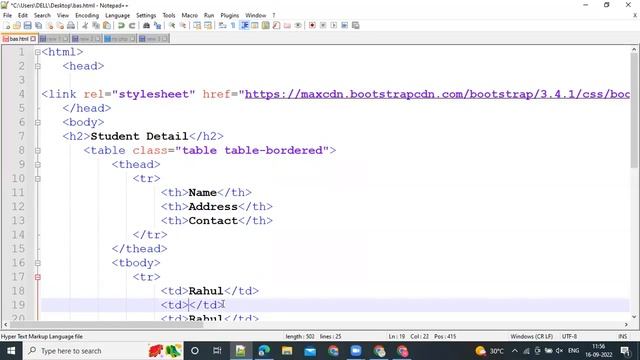Cut selection with the scissors icon
Image resolution: width=640 pixels, height=360 pixels.
click(85, 25)
